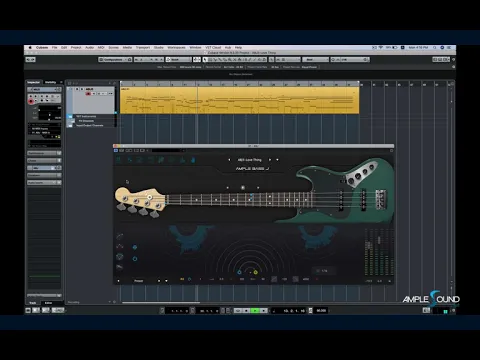Screen dimensions: 480x360
Task: Expand the VST Instruments folder track
Action: tap(70, 116)
